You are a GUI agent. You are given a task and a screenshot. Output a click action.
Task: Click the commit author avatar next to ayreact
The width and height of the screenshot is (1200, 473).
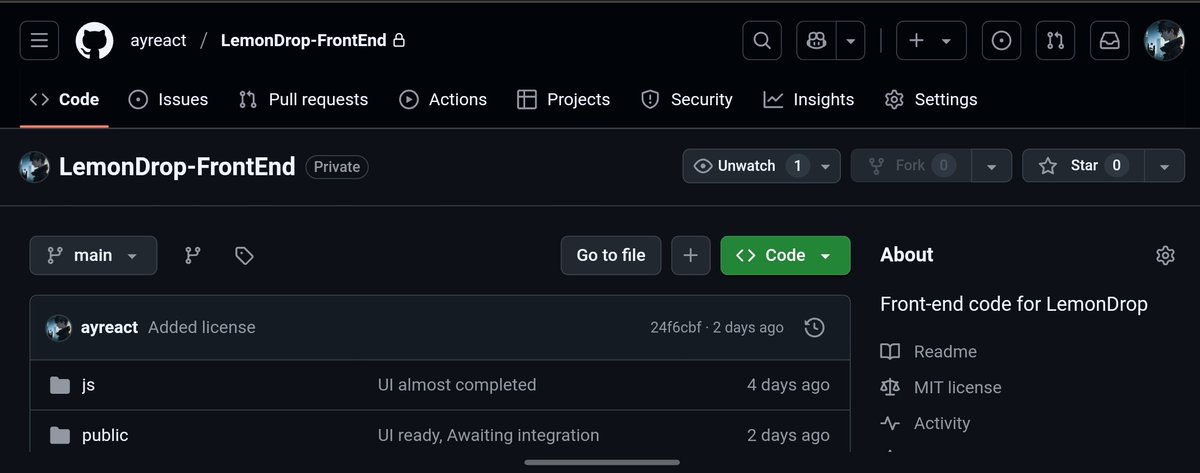tap(59, 327)
